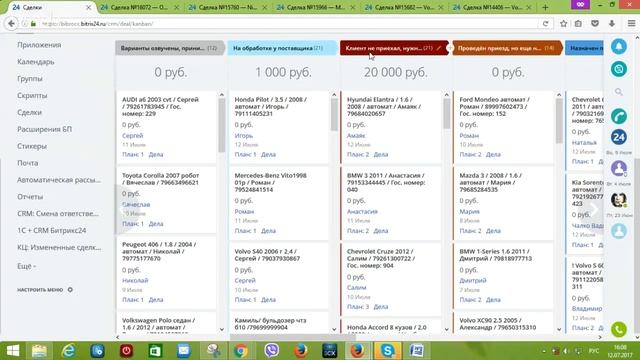
Task: Open the light blue user avatar contact
Action: point(619,231)
